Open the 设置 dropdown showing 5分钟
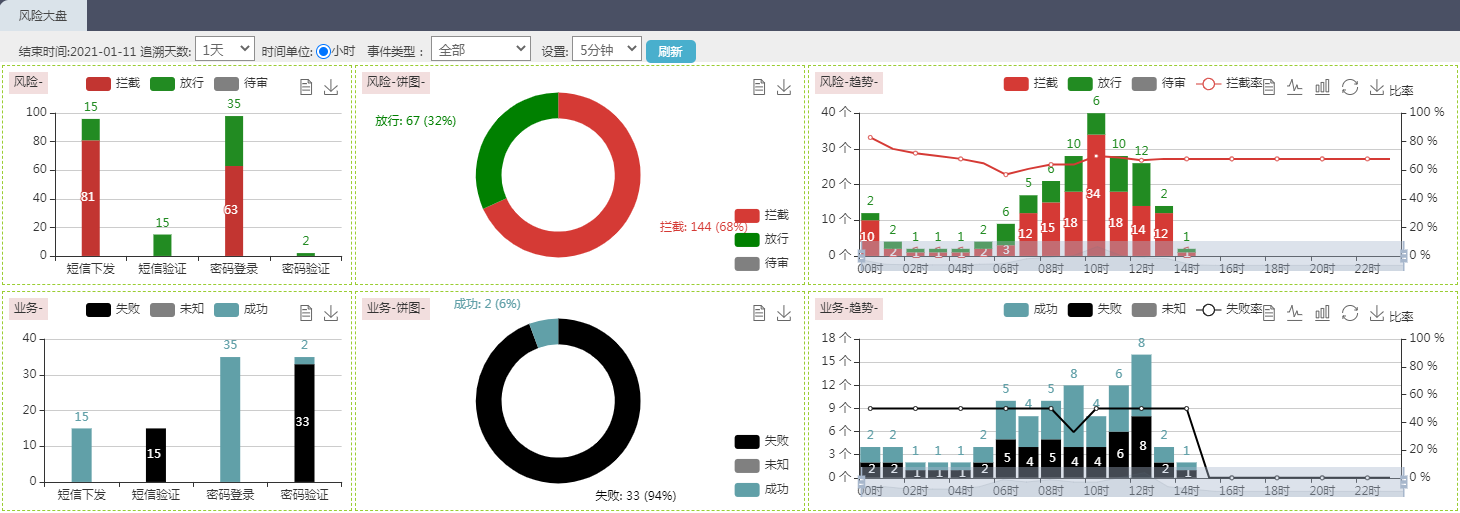The height and width of the screenshot is (513, 1460). click(x=606, y=49)
